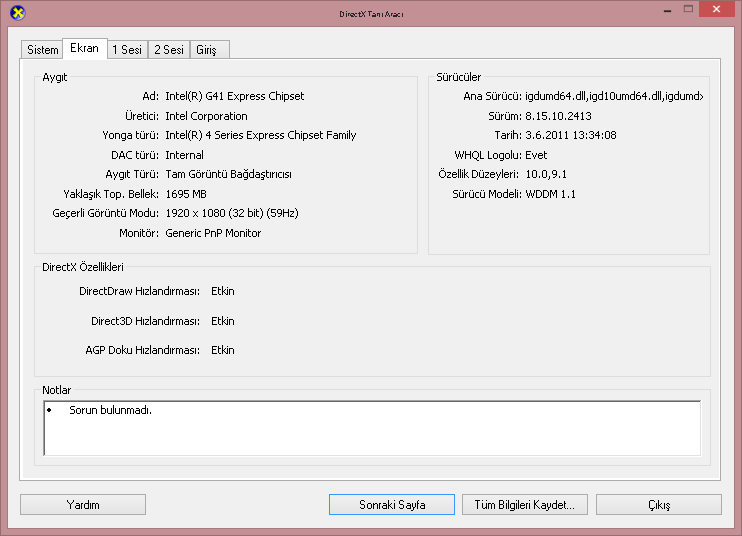
Task: Click the Yardım button
Action: pos(83,505)
